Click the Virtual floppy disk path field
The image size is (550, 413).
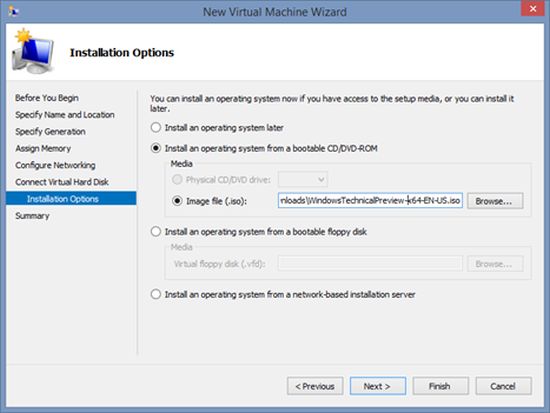(x=370, y=264)
